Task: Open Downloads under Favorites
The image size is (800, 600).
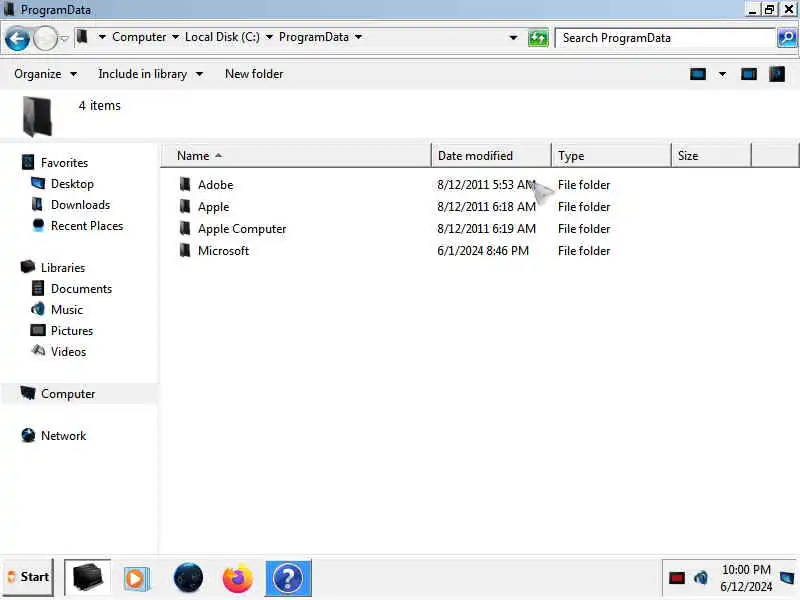Action: click(x=80, y=205)
